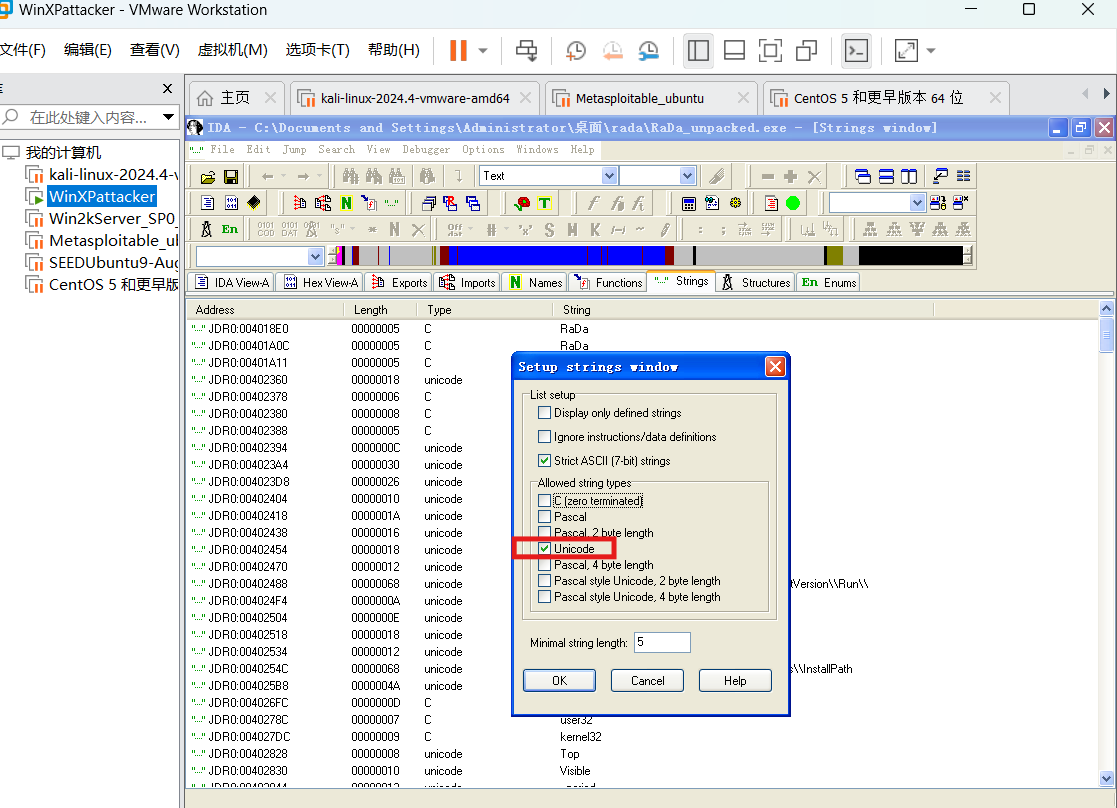Open the IDA Options menu
Viewport: 1117px width, 808px height.
click(483, 150)
